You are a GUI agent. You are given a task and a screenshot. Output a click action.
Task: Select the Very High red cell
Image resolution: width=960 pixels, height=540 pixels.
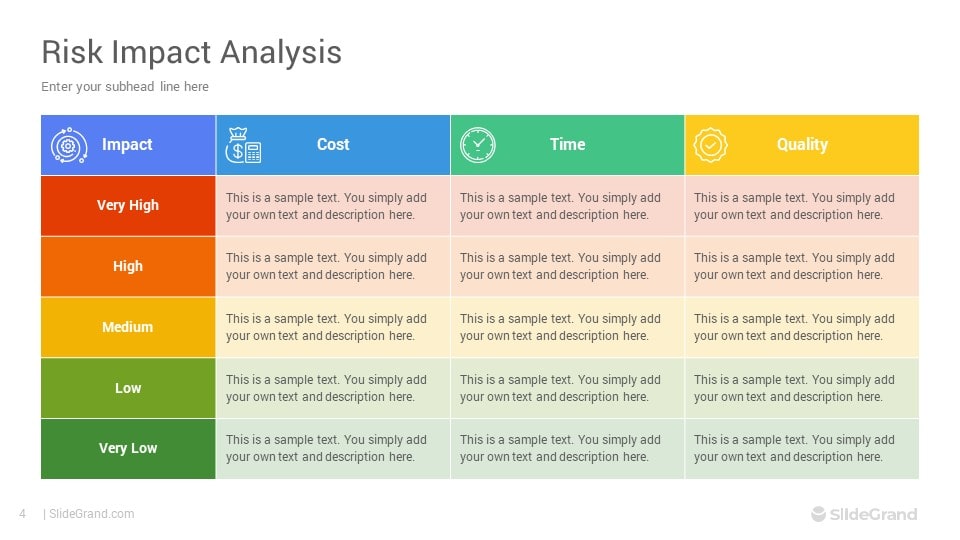128,206
